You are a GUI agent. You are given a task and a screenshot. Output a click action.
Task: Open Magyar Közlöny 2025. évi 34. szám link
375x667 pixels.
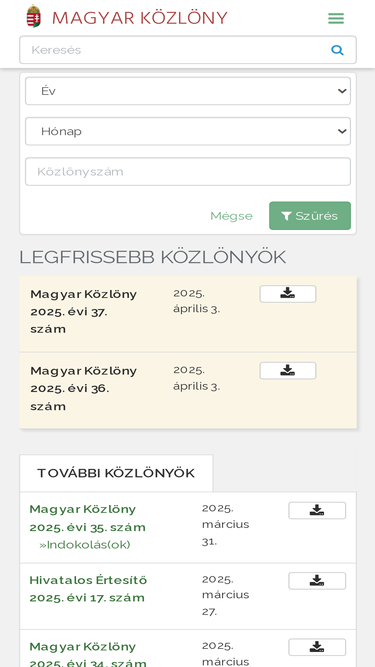(x=88, y=655)
